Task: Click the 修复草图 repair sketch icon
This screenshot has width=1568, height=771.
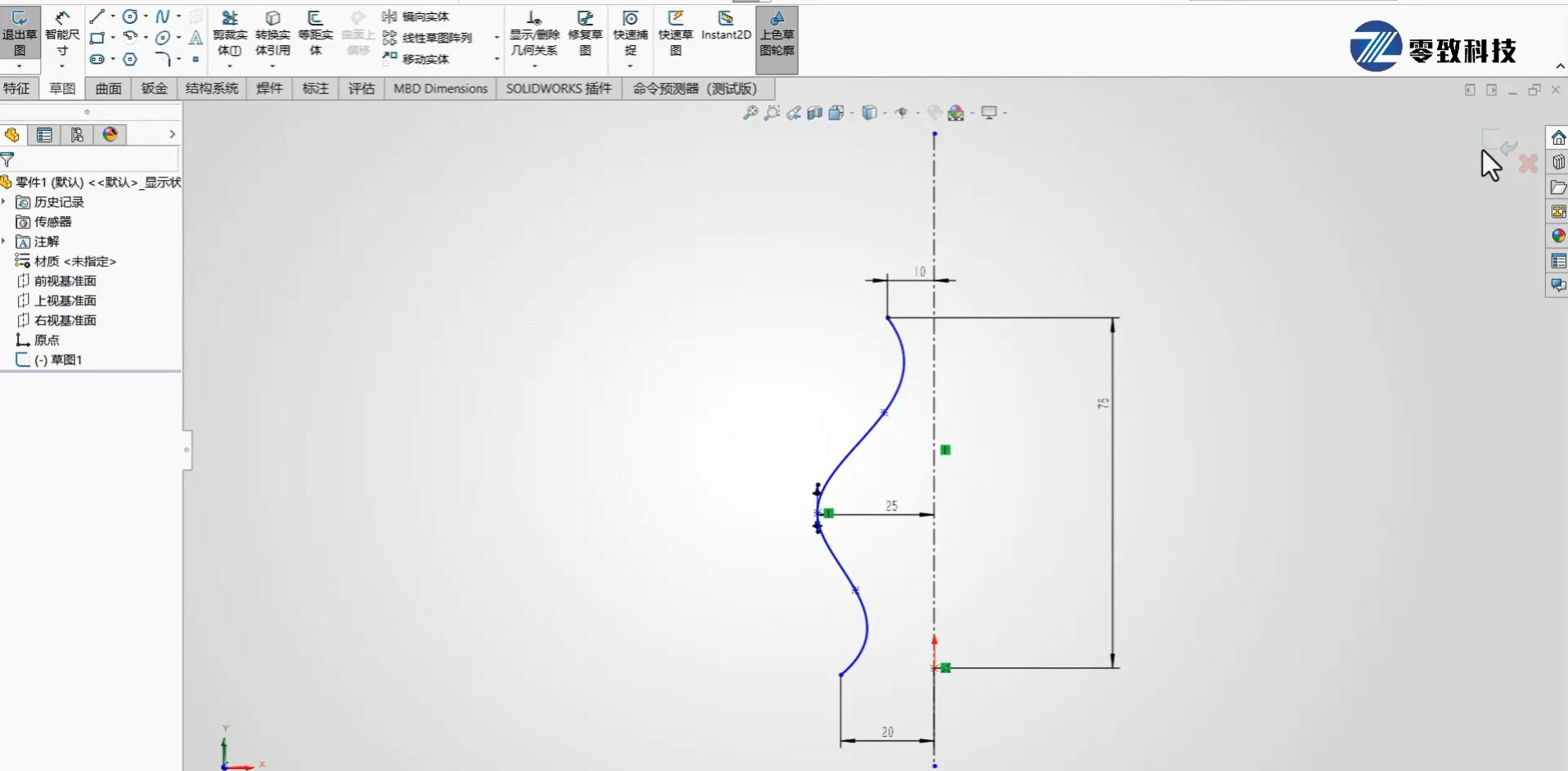Action: (x=585, y=33)
